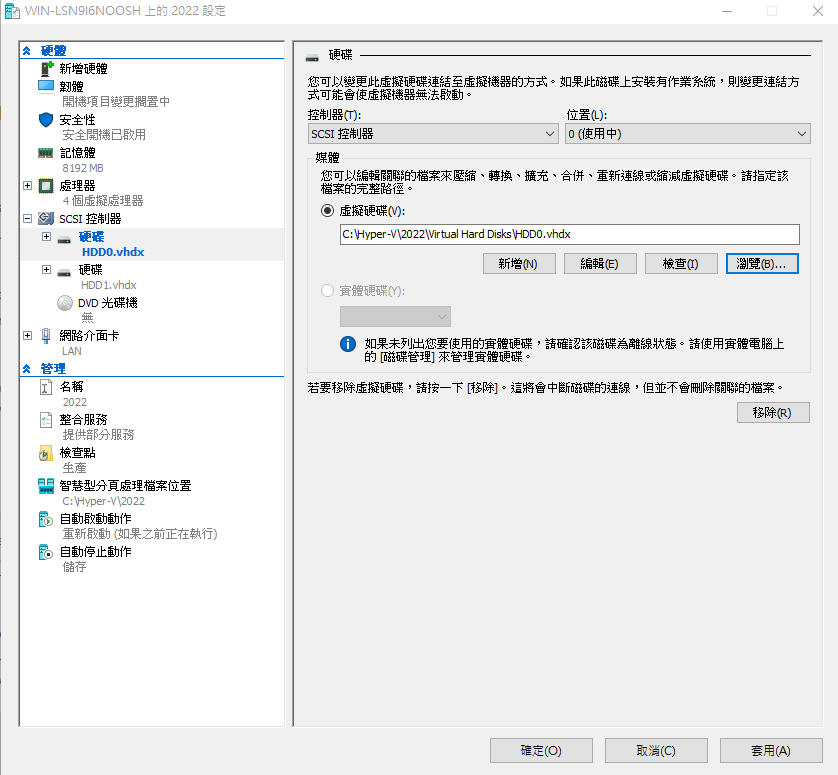Select the 整合服務 item
This screenshot has width=838, height=775.
[83, 420]
